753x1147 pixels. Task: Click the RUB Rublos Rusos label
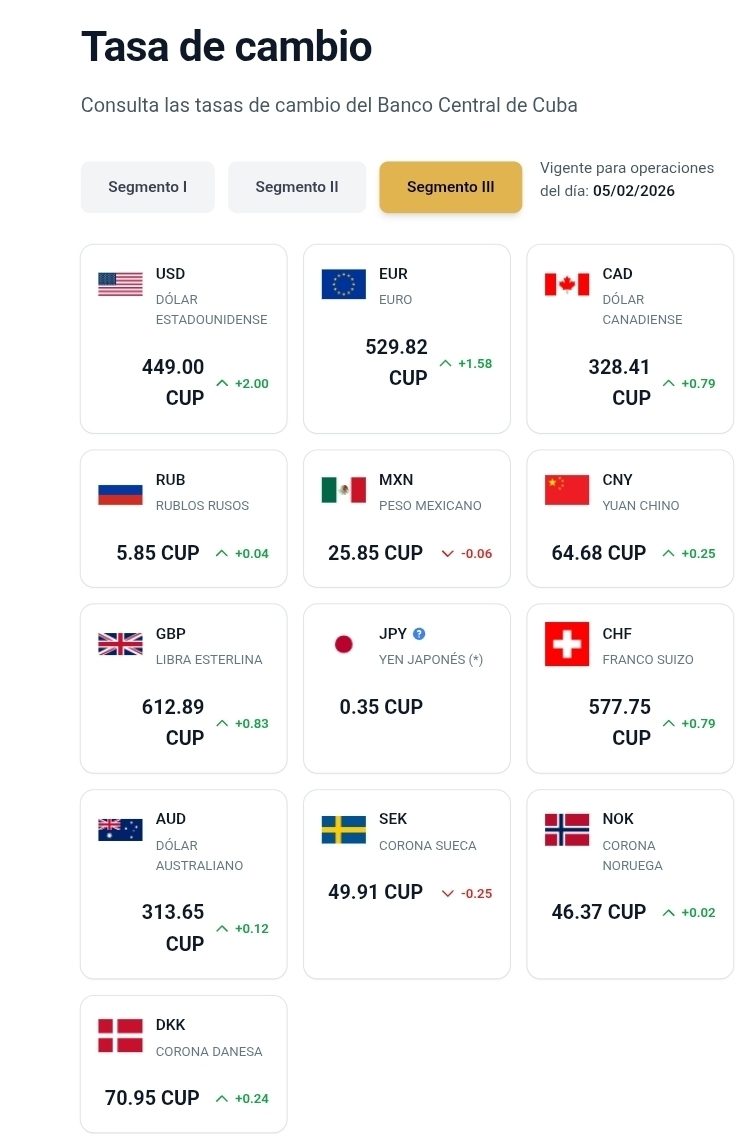tap(202, 505)
